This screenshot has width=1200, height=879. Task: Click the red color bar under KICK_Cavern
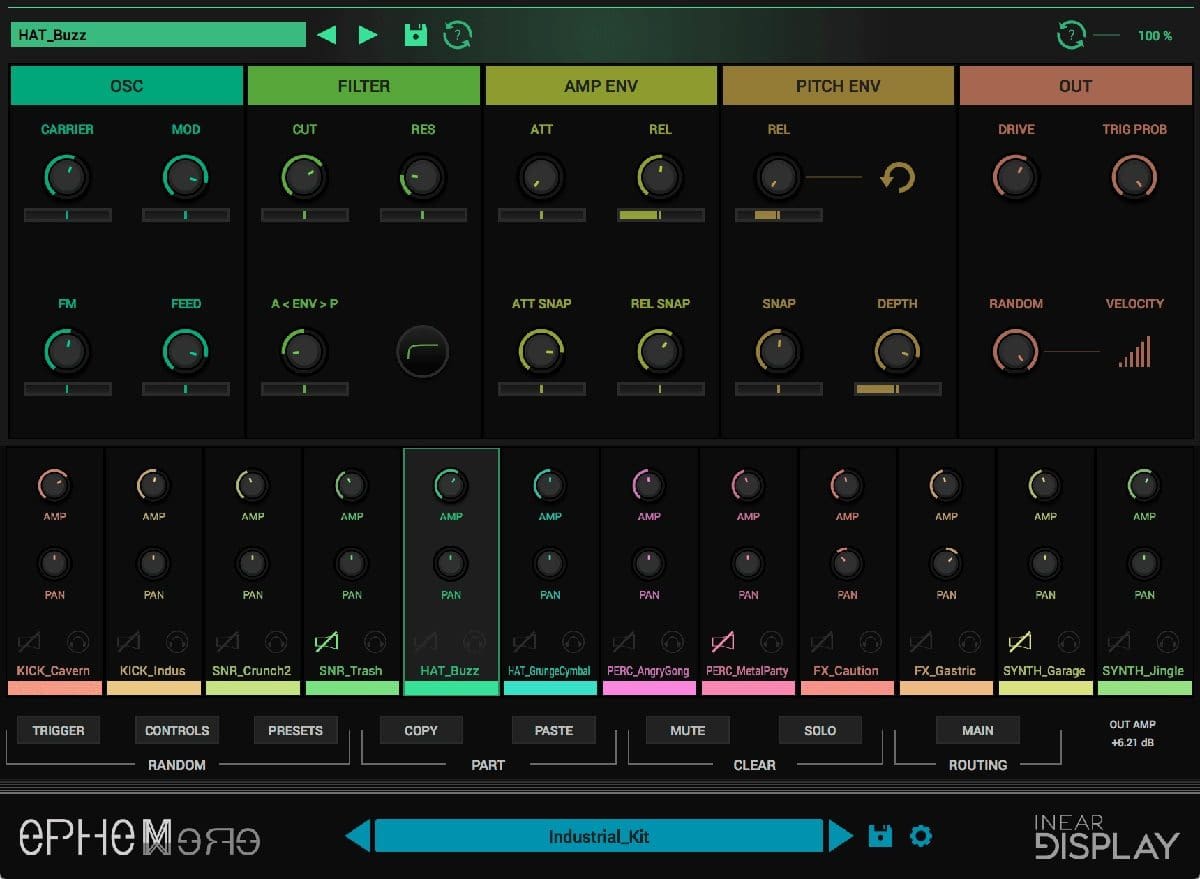tap(55, 688)
